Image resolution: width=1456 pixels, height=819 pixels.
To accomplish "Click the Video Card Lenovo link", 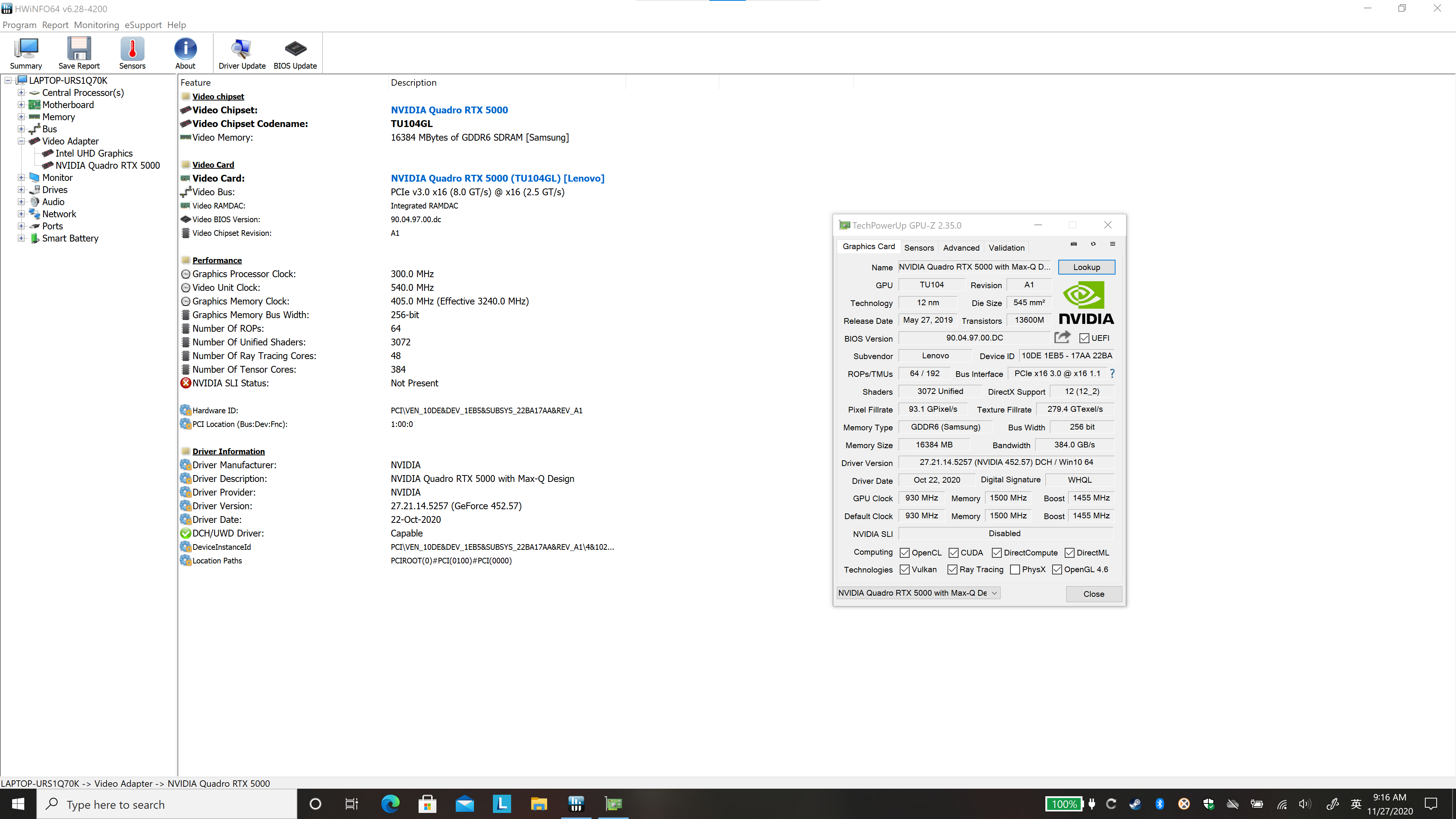I will 497,178.
